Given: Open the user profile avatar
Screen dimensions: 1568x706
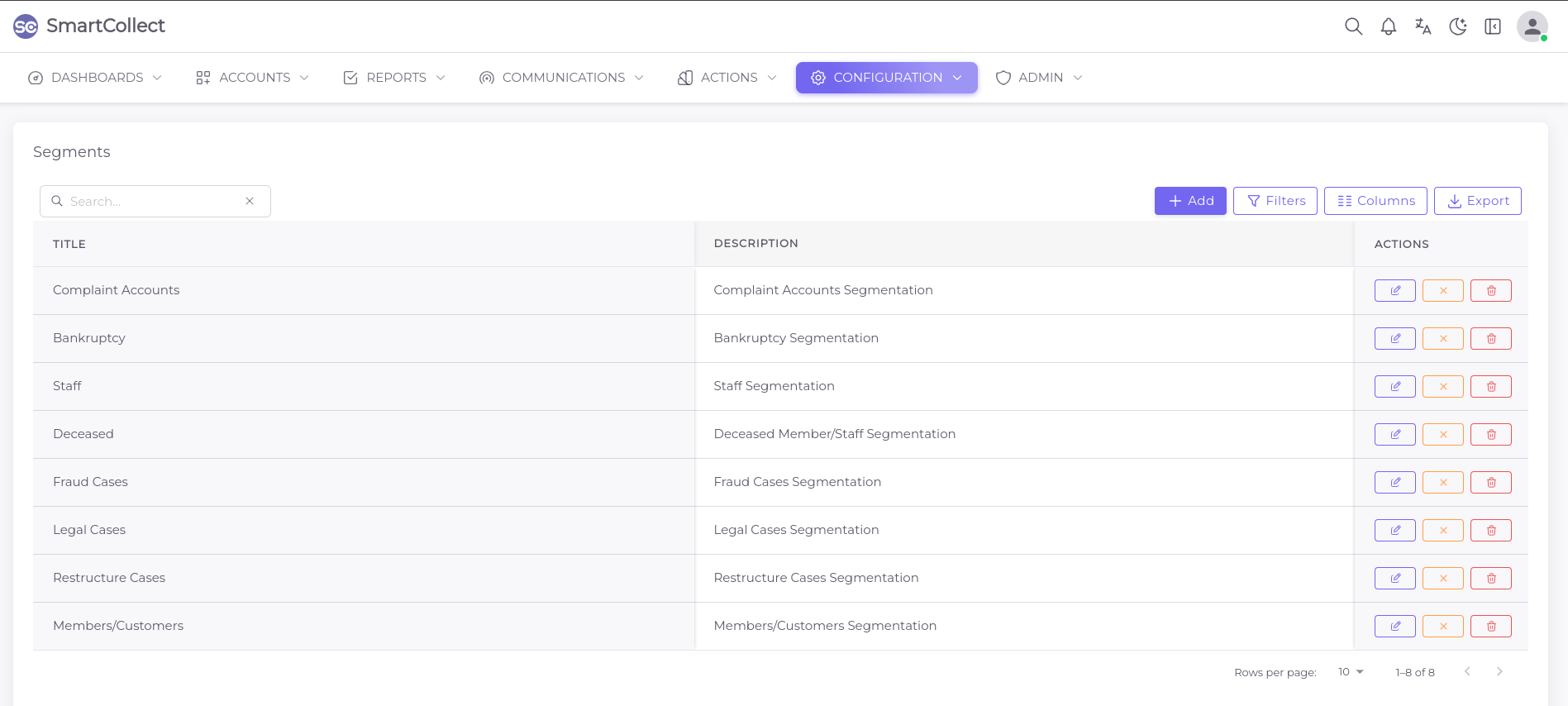Looking at the screenshot, I should pos(1532,26).
